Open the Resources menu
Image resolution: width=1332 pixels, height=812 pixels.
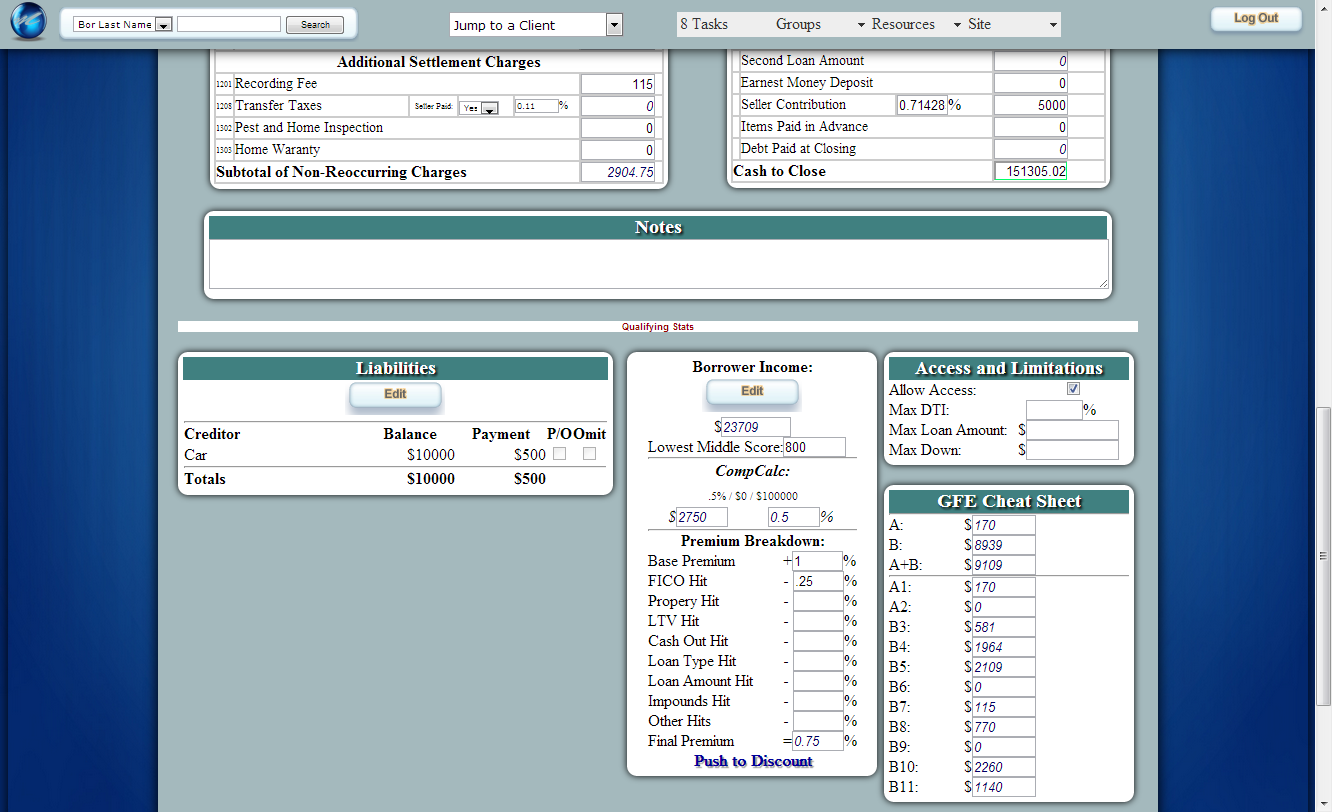903,24
